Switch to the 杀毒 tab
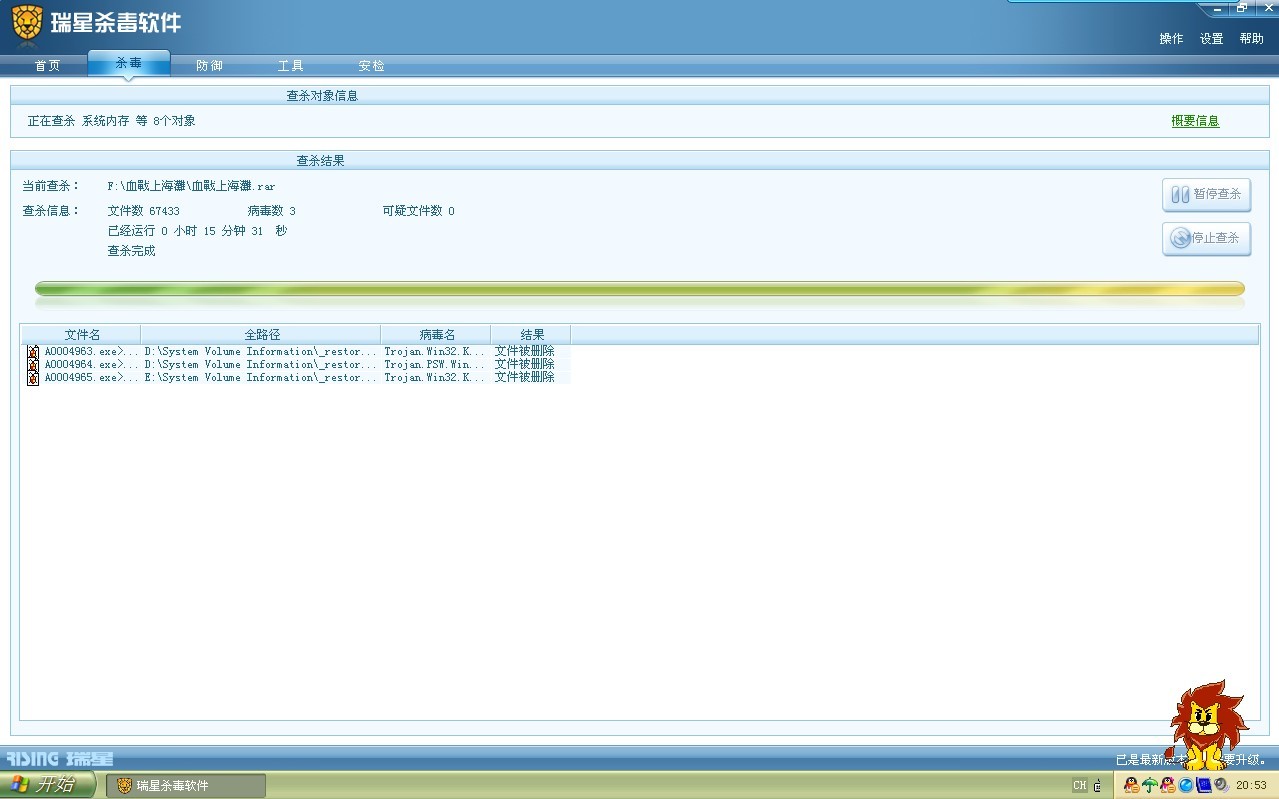Viewport: 1279px width, 799px height. click(x=129, y=63)
